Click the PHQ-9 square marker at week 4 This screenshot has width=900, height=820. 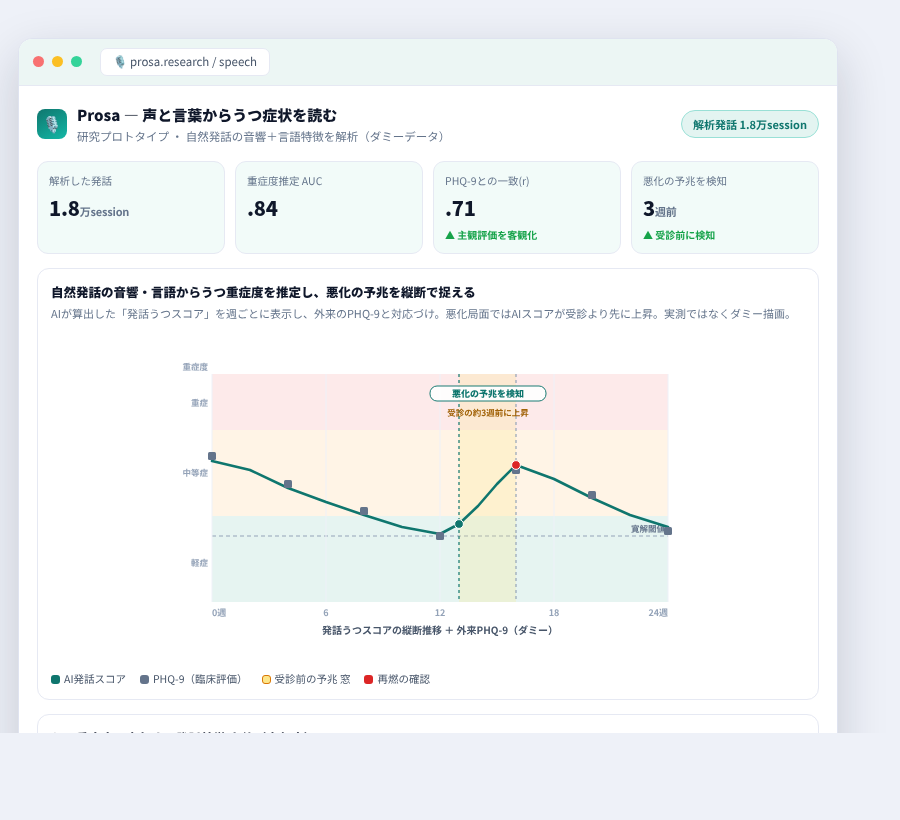288,484
